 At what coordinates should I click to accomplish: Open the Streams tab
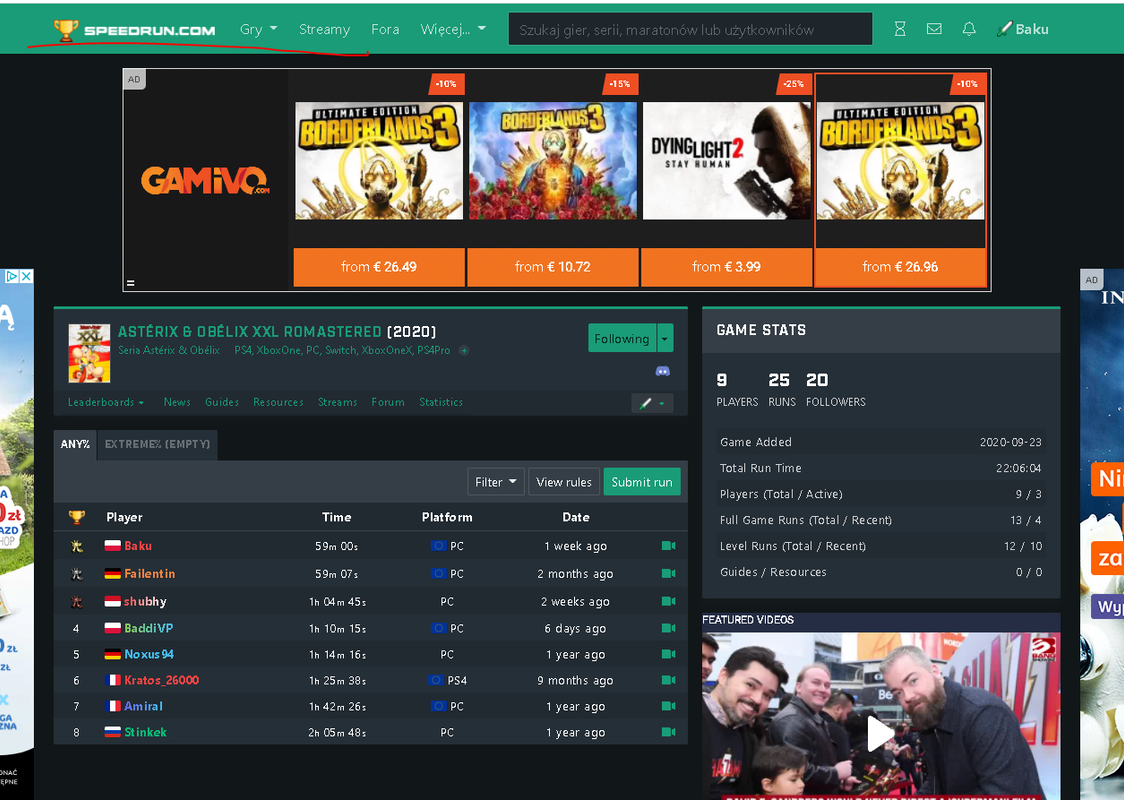click(338, 402)
